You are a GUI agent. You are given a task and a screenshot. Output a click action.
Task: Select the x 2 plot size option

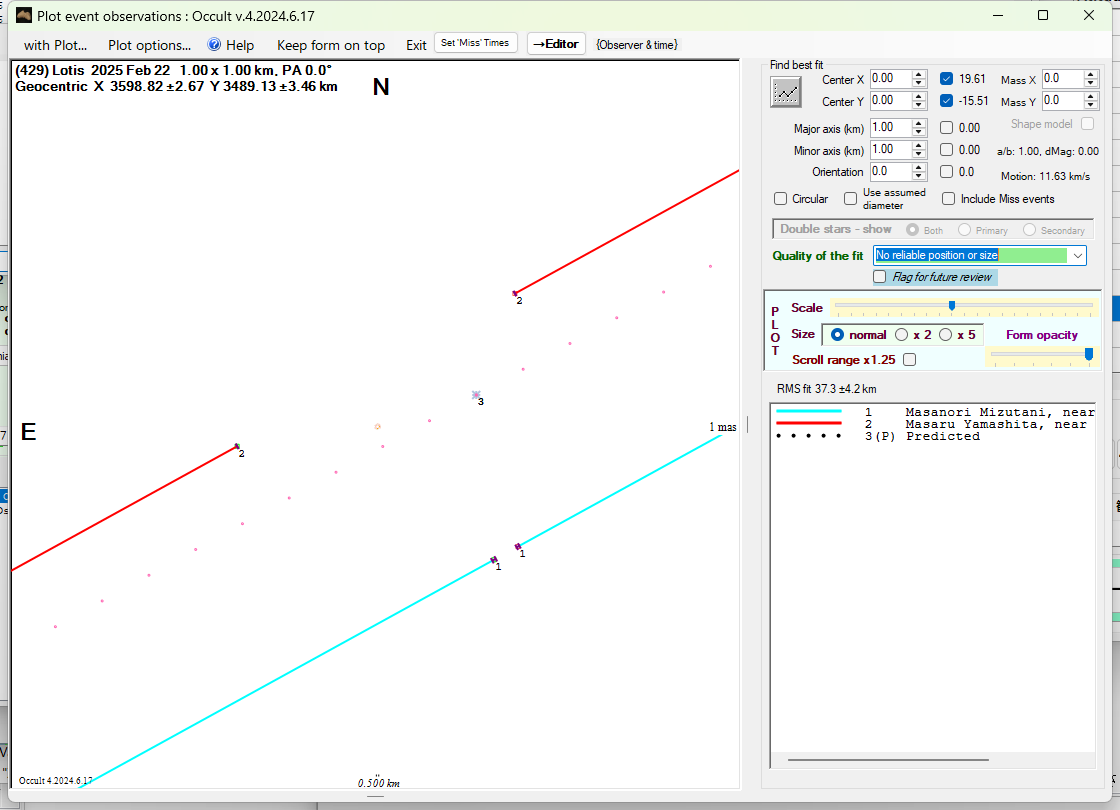click(x=902, y=335)
